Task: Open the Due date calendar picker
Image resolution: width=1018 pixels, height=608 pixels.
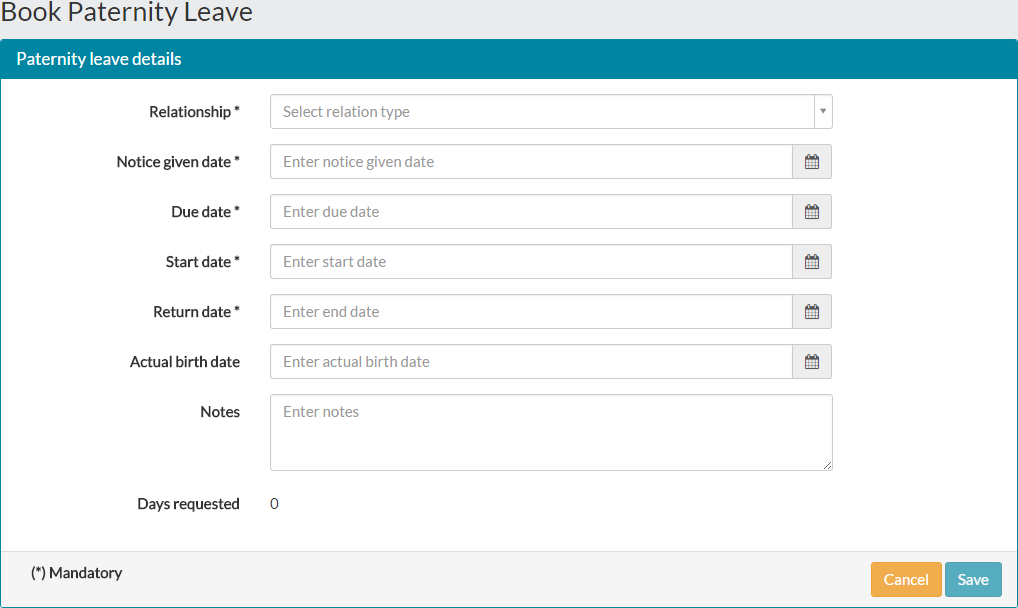Action: tap(812, 212)
